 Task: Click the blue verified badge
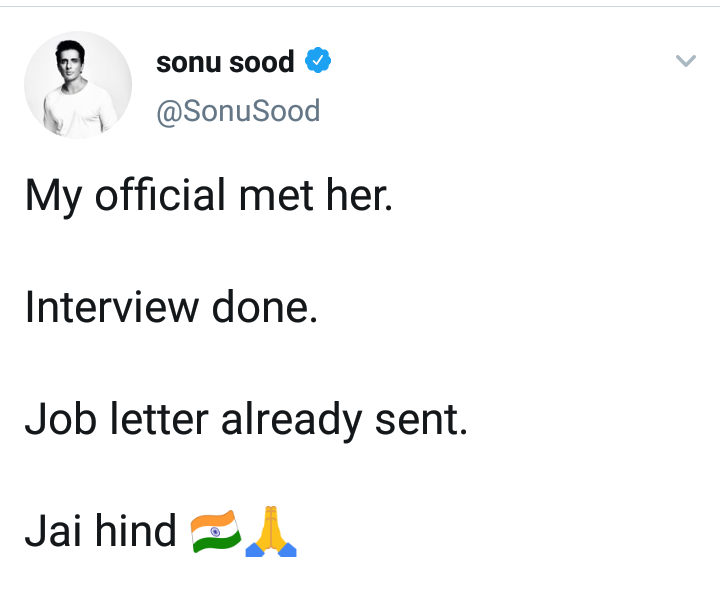(317, 62)
